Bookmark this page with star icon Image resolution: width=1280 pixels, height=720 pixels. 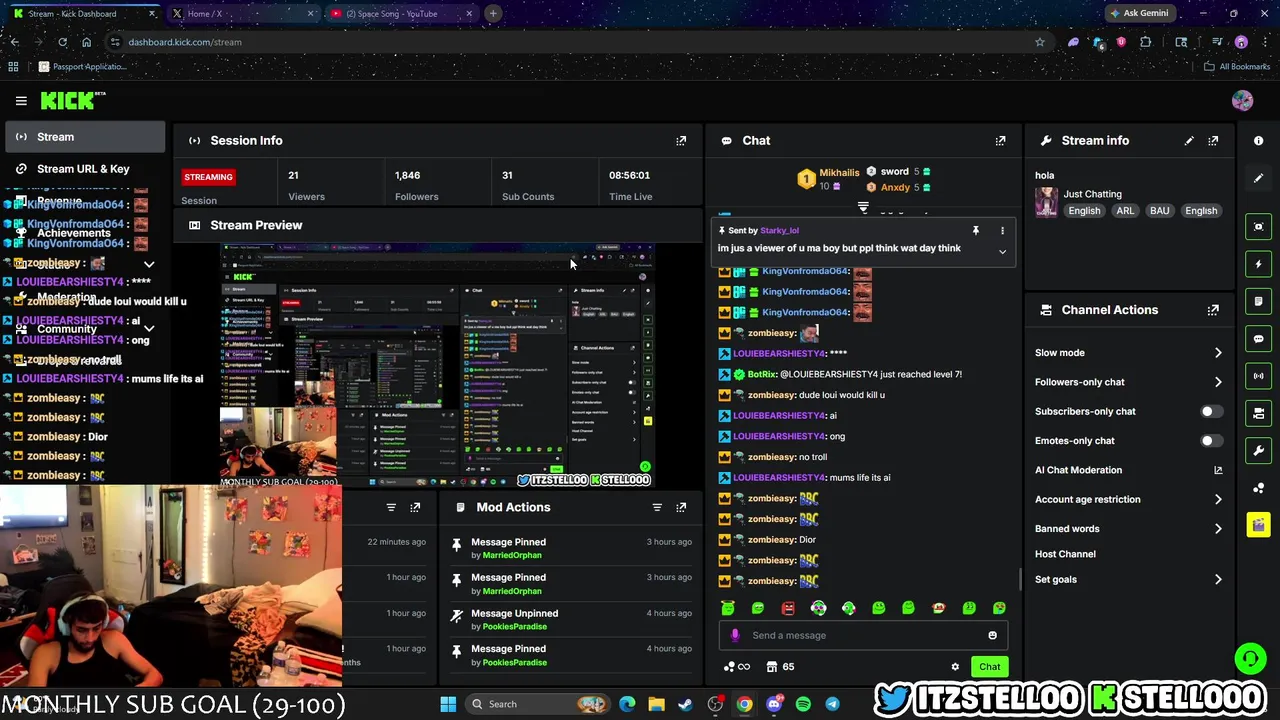click(1040, 42)
